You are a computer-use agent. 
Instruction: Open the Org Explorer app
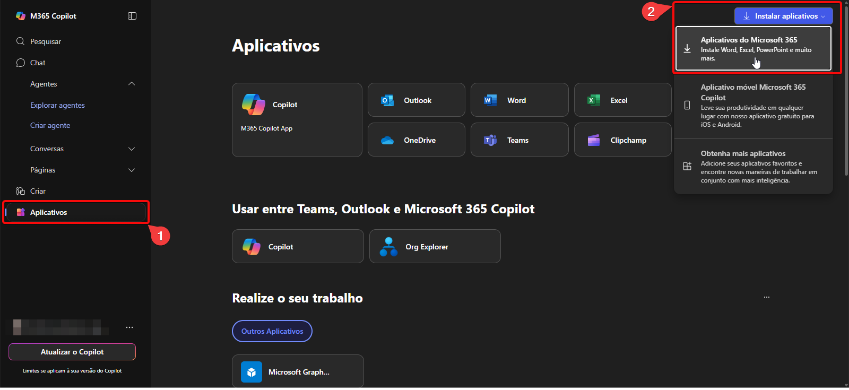coord(435,246)
